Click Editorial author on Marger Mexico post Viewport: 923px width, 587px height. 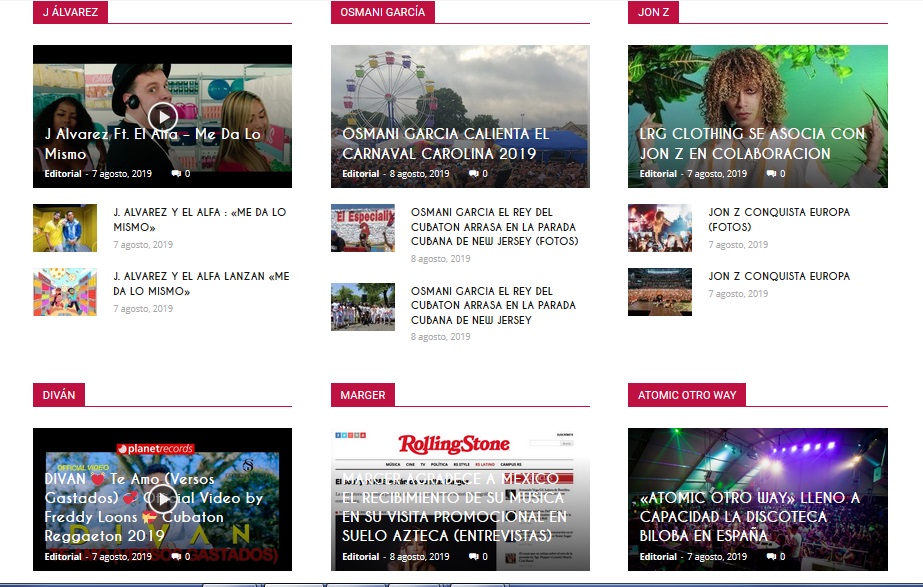coord(360,556)
